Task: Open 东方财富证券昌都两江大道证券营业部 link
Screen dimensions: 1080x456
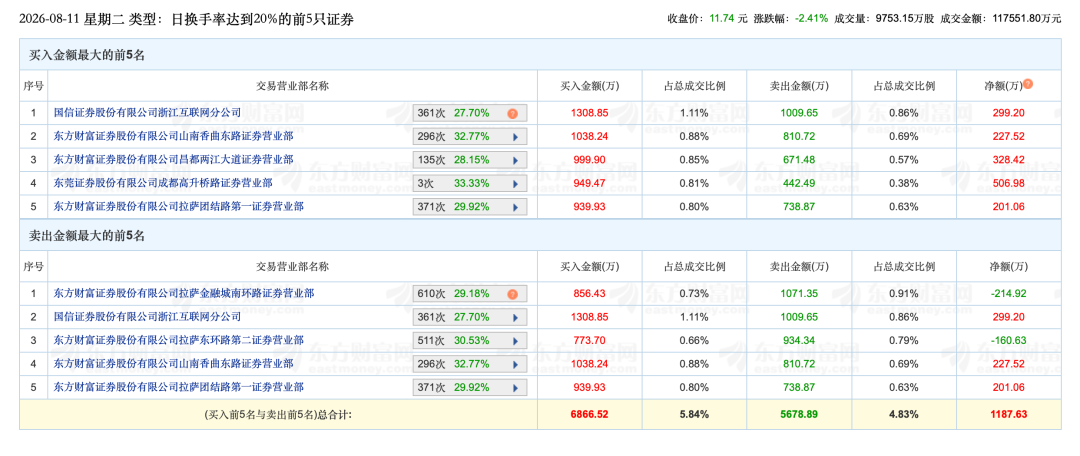Action: pyautogui.click(x=173, y=159)
